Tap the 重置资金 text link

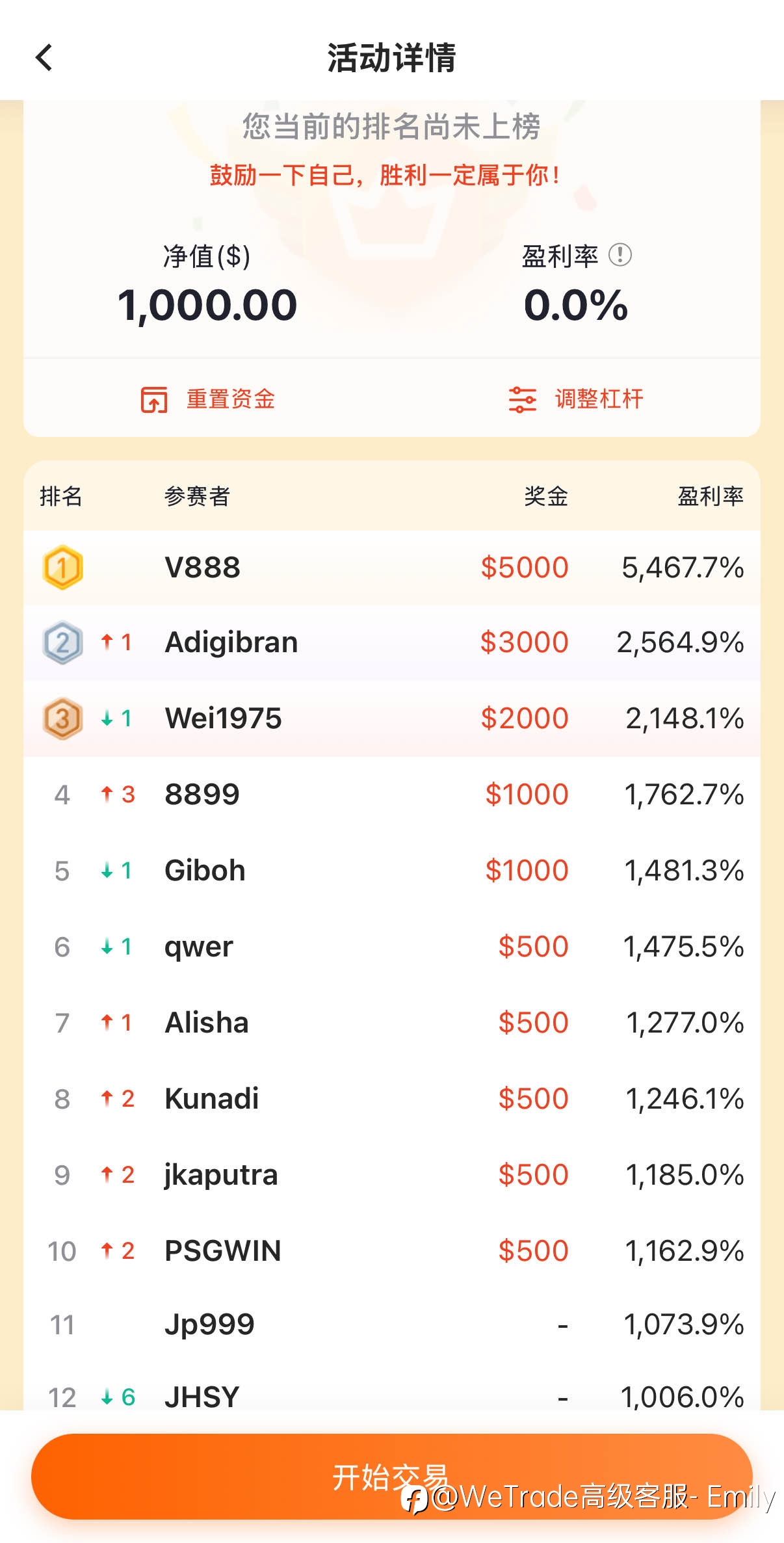(231, 399)
